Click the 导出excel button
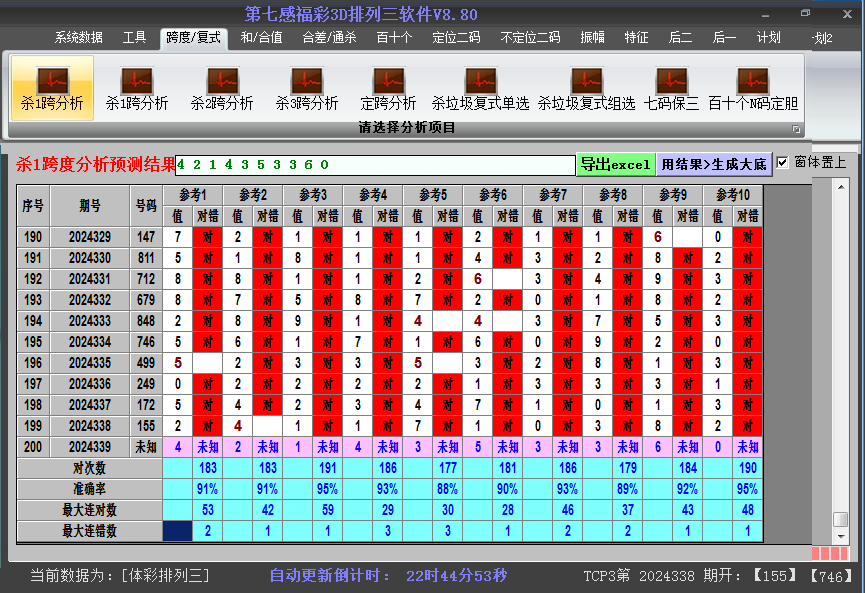Viewport: 865px width, 593px height. coord(616,164)
